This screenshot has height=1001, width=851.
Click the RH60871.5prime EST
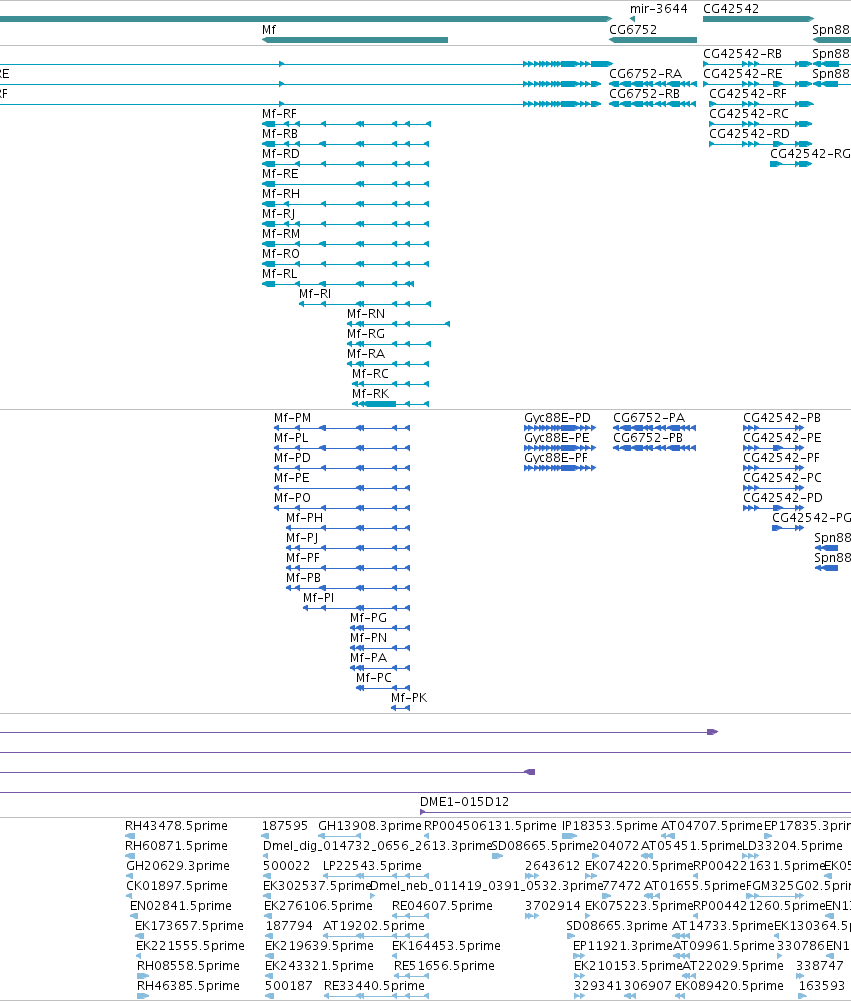coord(130,856)
